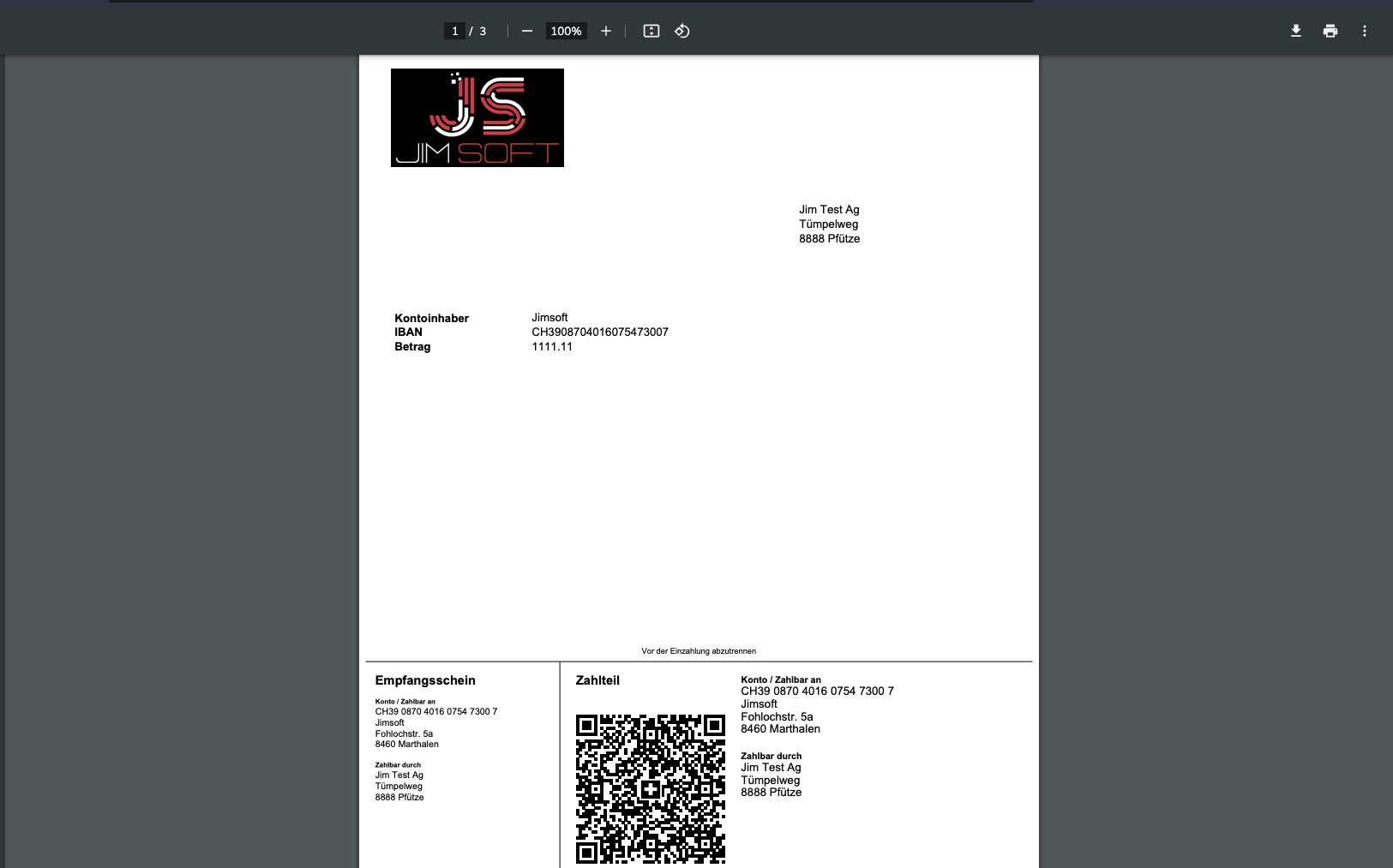Click the Betrag amount 1111.11
The height and width of the screenshot is (868, 1393).
[552, 347]
